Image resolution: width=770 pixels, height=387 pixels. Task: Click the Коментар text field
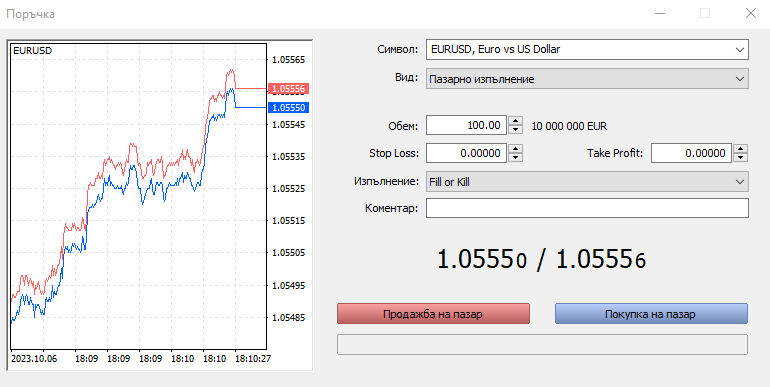click(587, 208)
